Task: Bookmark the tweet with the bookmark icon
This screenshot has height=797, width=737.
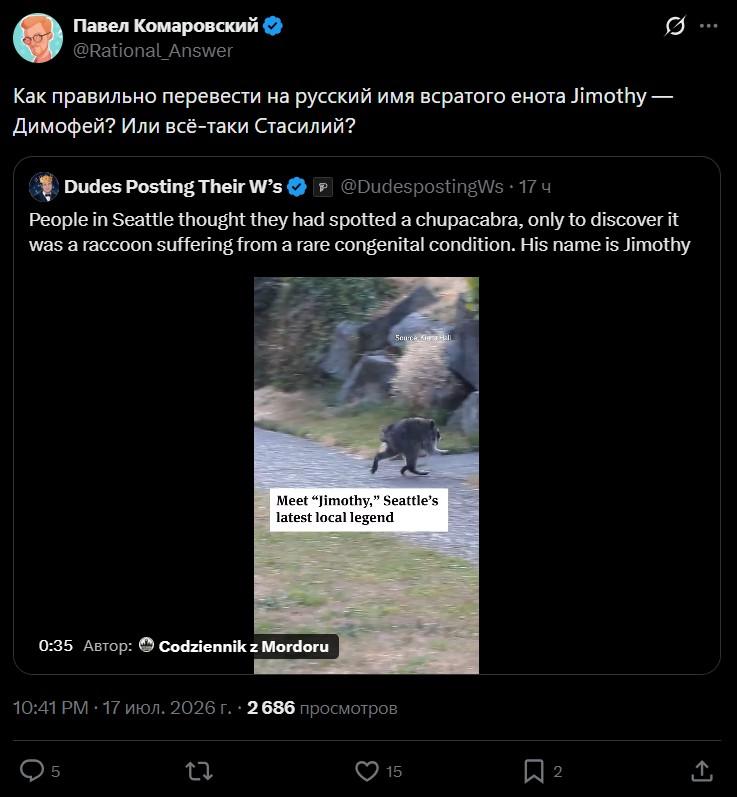Action: [534, 771]
